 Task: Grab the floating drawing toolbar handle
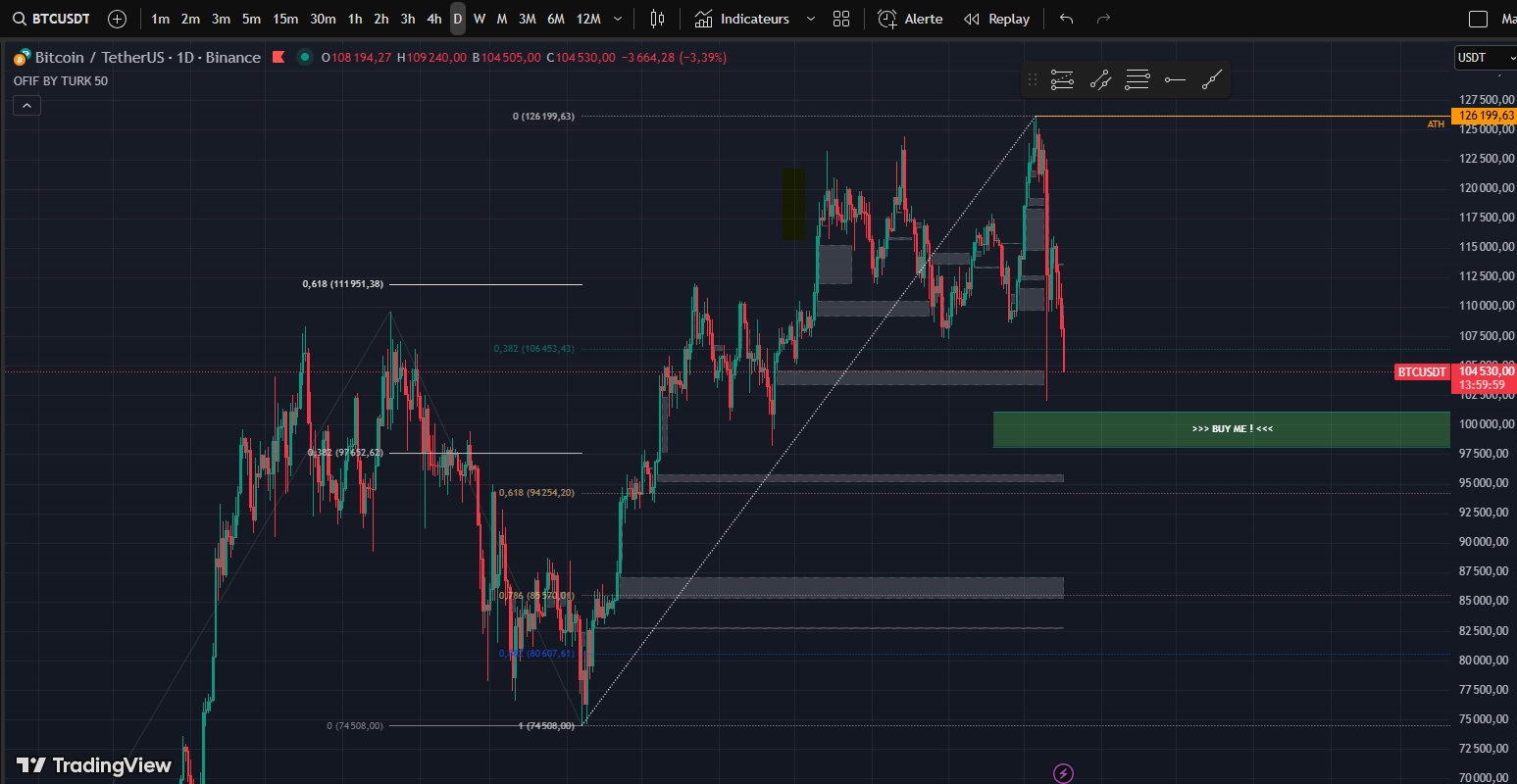(x=1032, y=80)
